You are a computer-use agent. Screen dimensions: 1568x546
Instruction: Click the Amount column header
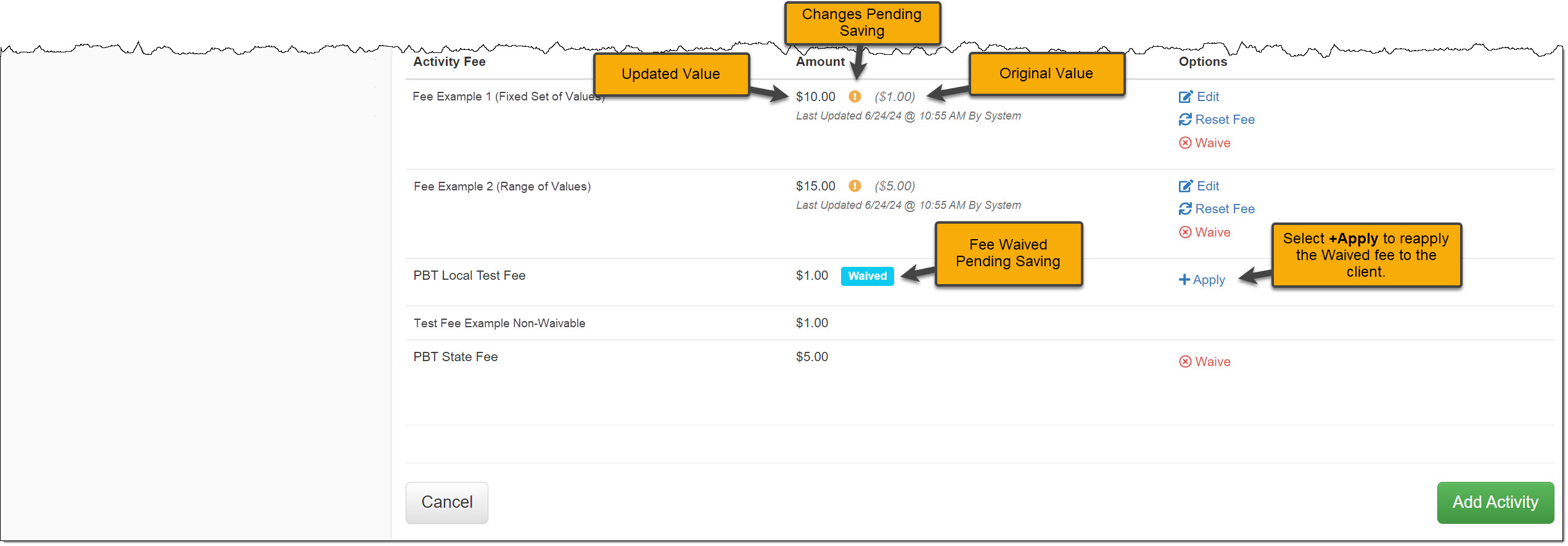[x=820, y=62]
